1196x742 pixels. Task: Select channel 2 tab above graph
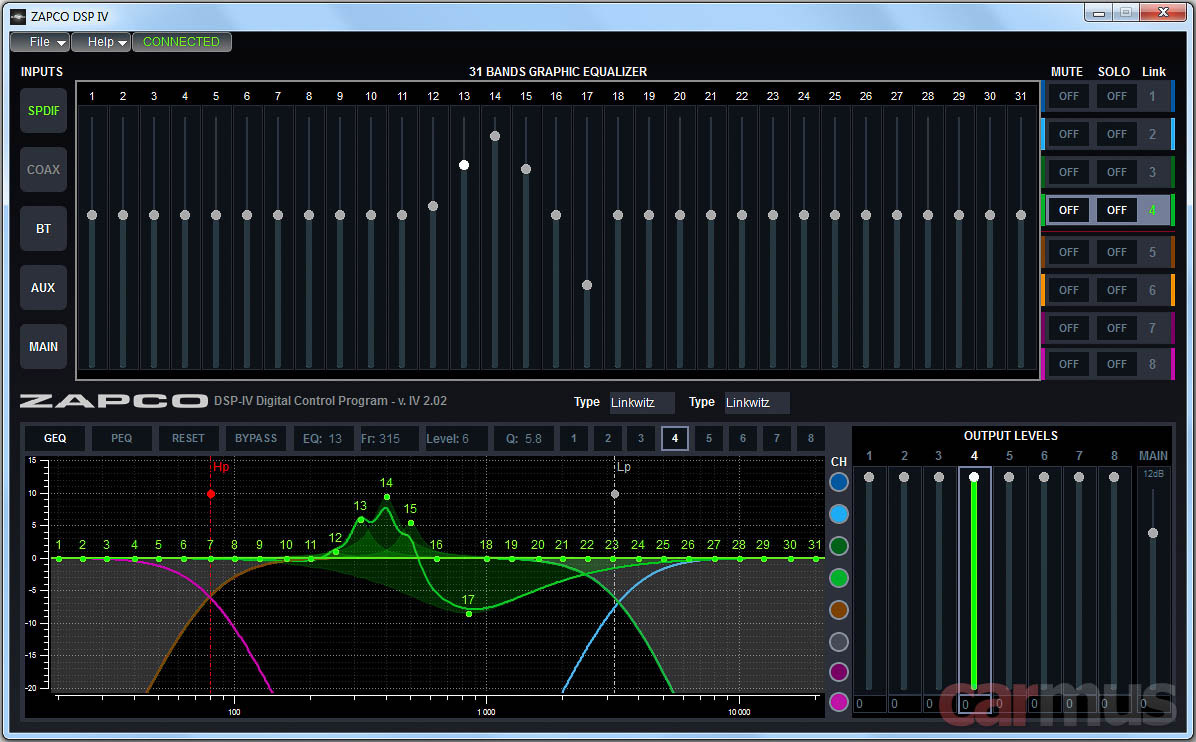click(608, 438)
